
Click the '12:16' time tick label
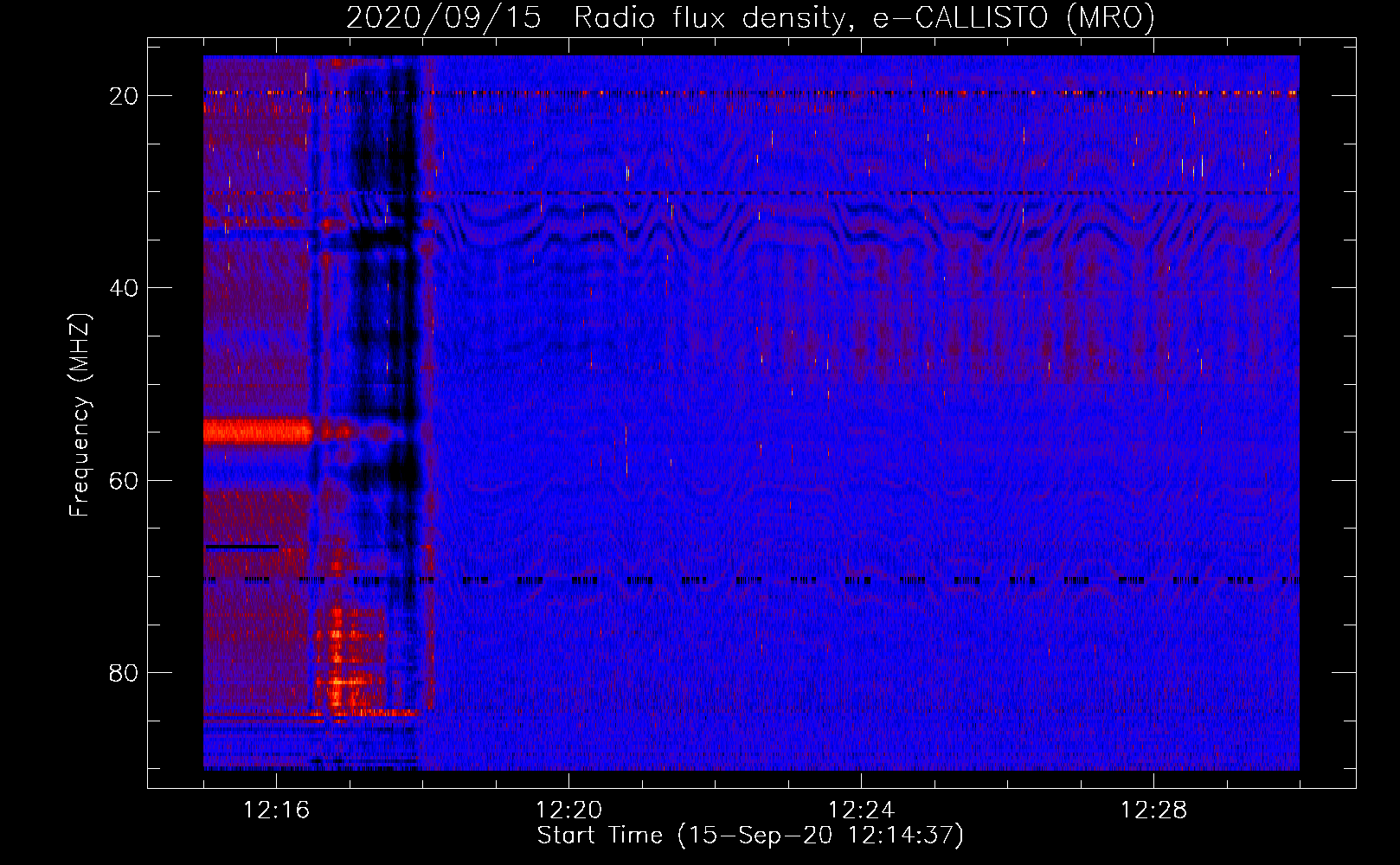tap(277, 811)
